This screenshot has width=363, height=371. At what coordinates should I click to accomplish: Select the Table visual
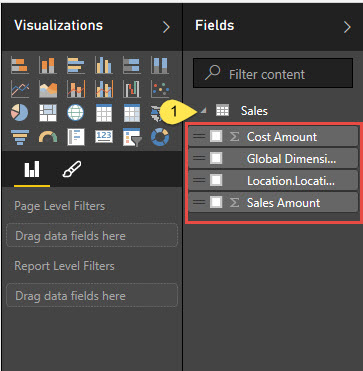click(x=104, y=113)
